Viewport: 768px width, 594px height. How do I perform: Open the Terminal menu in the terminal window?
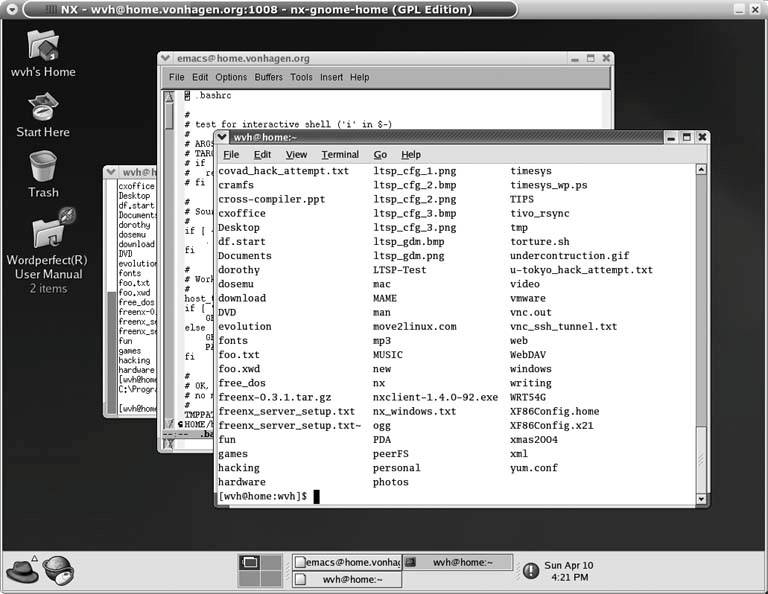(x=340, y=155)
